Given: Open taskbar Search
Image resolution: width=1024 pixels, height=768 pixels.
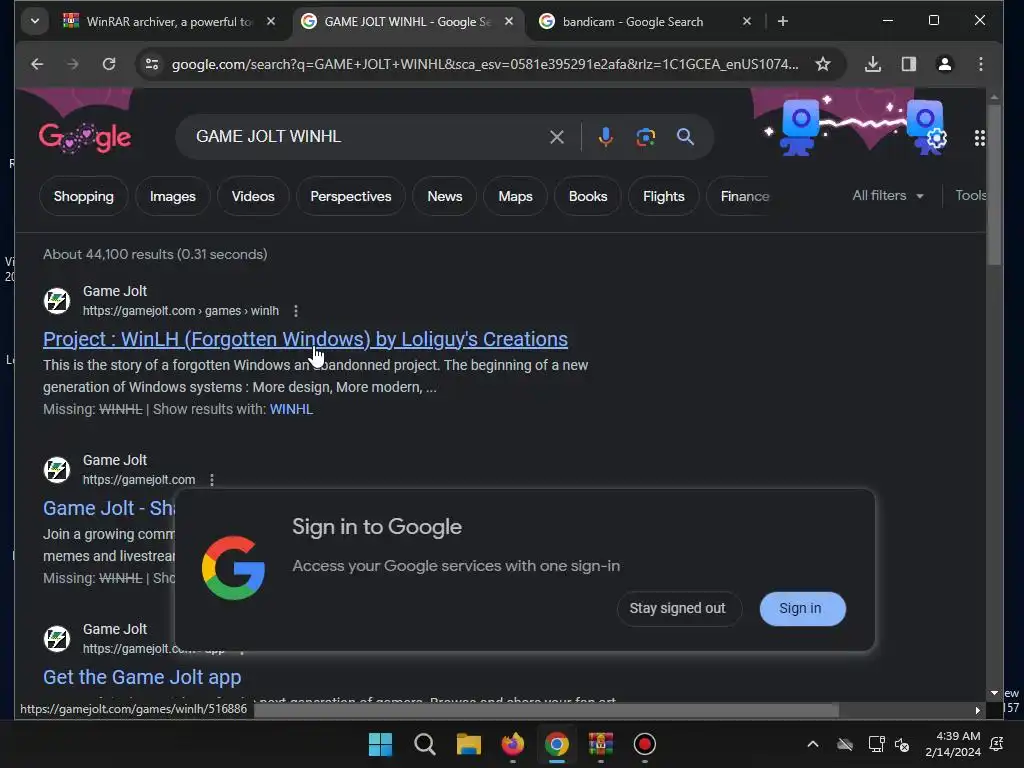Looking at the screenshot, I should point(424,744).
